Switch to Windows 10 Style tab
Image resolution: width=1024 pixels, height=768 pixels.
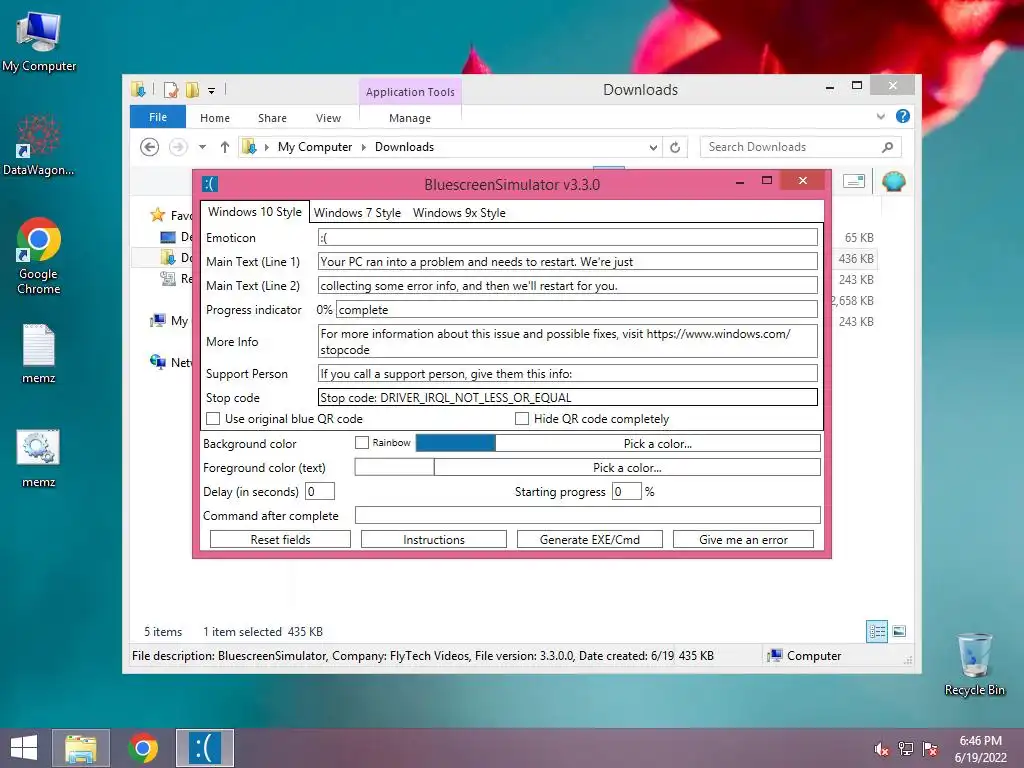tap(255, 212)
